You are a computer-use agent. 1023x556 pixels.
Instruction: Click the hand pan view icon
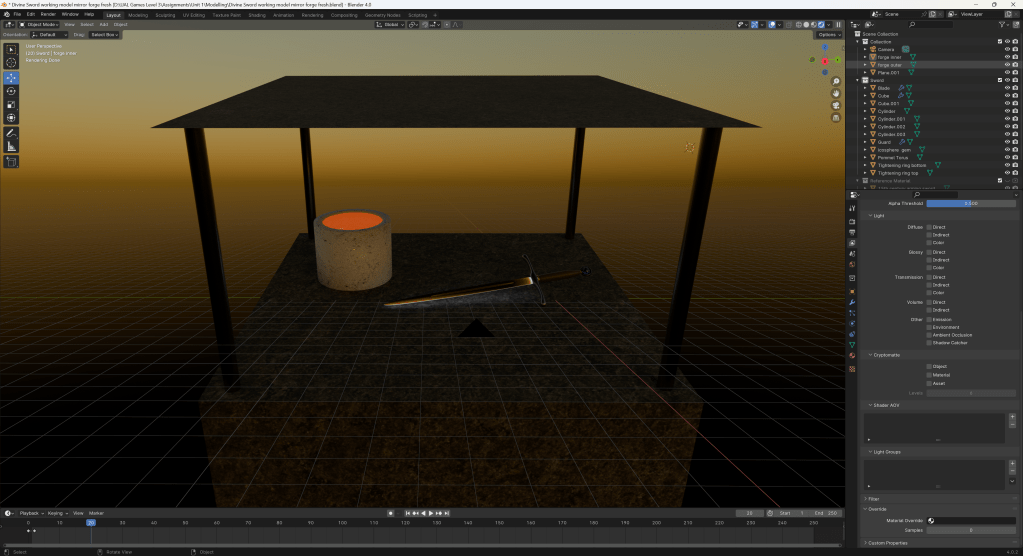tap(836, 94)
